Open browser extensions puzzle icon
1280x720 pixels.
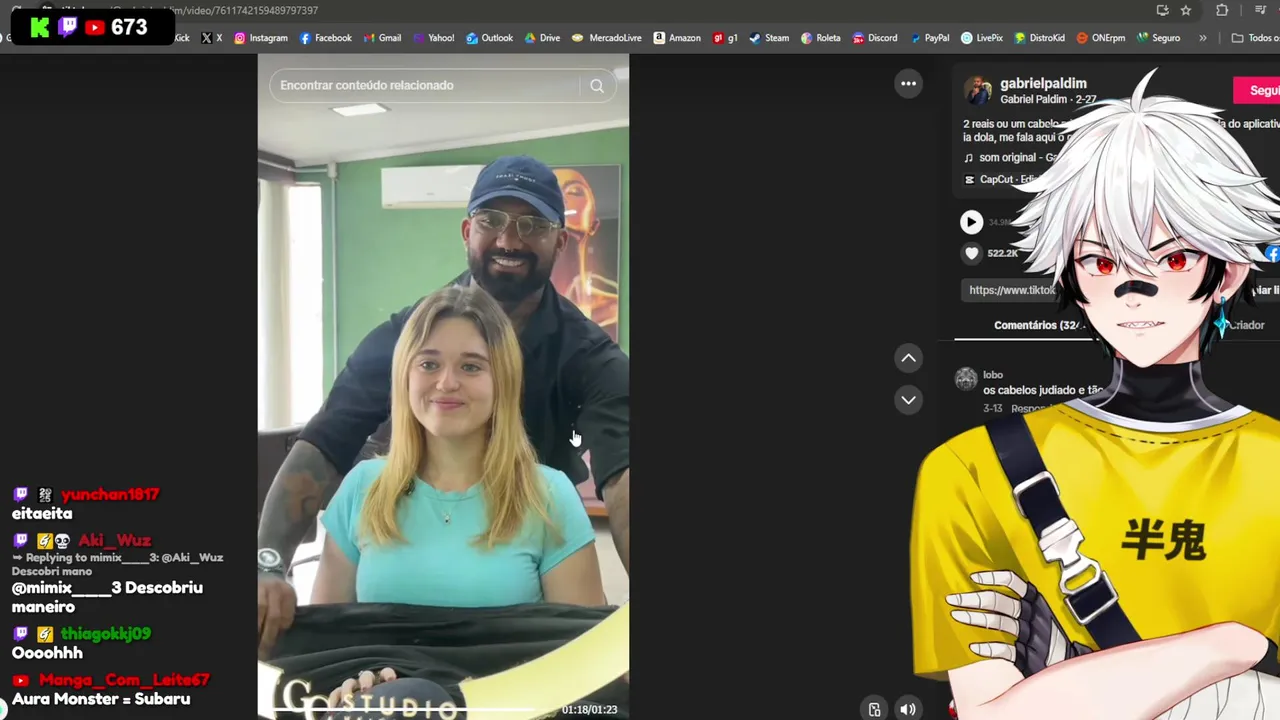click(1222, 10)
